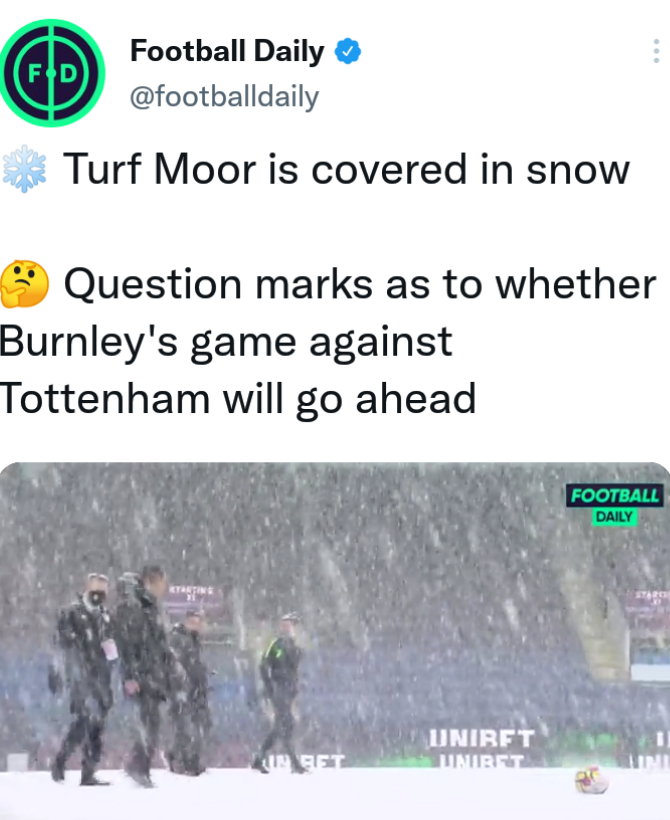Open the tweet's three-dot more menu

click(656, 51)
